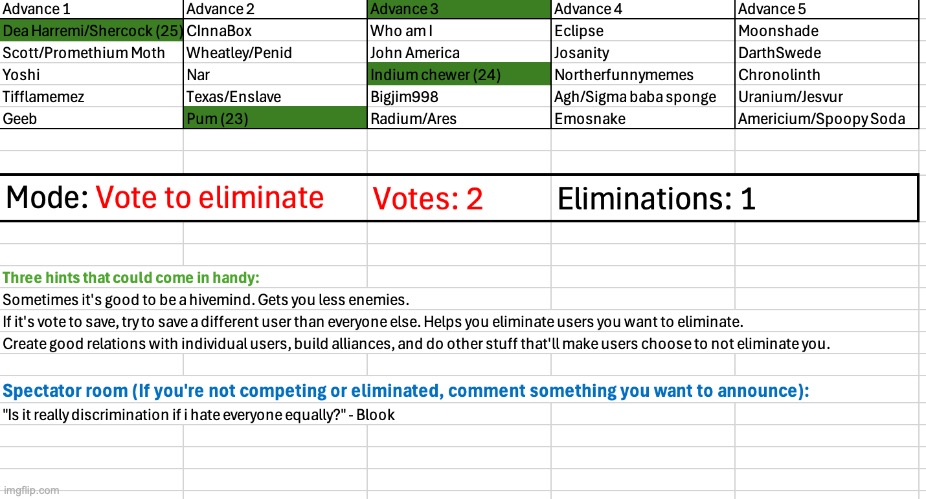Click the Eliminations: 1 cell
The width and height of the screenshot is (926, 499).
point(734,198)
